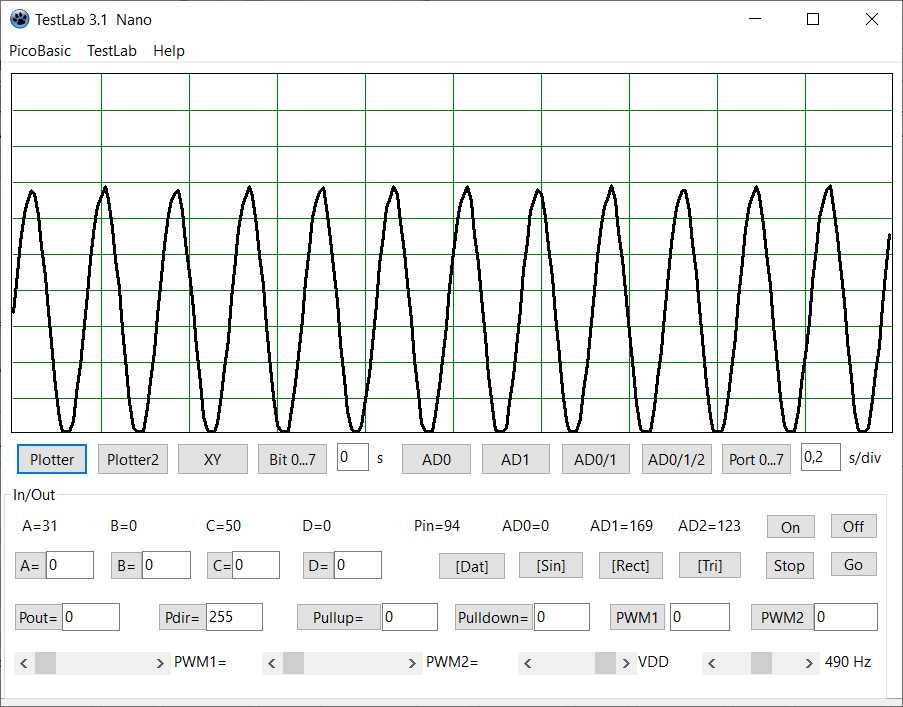Click right arrow of 490 Hz slider
The width and height of the screenshot is (903, 707).
(x=808, y=662)
